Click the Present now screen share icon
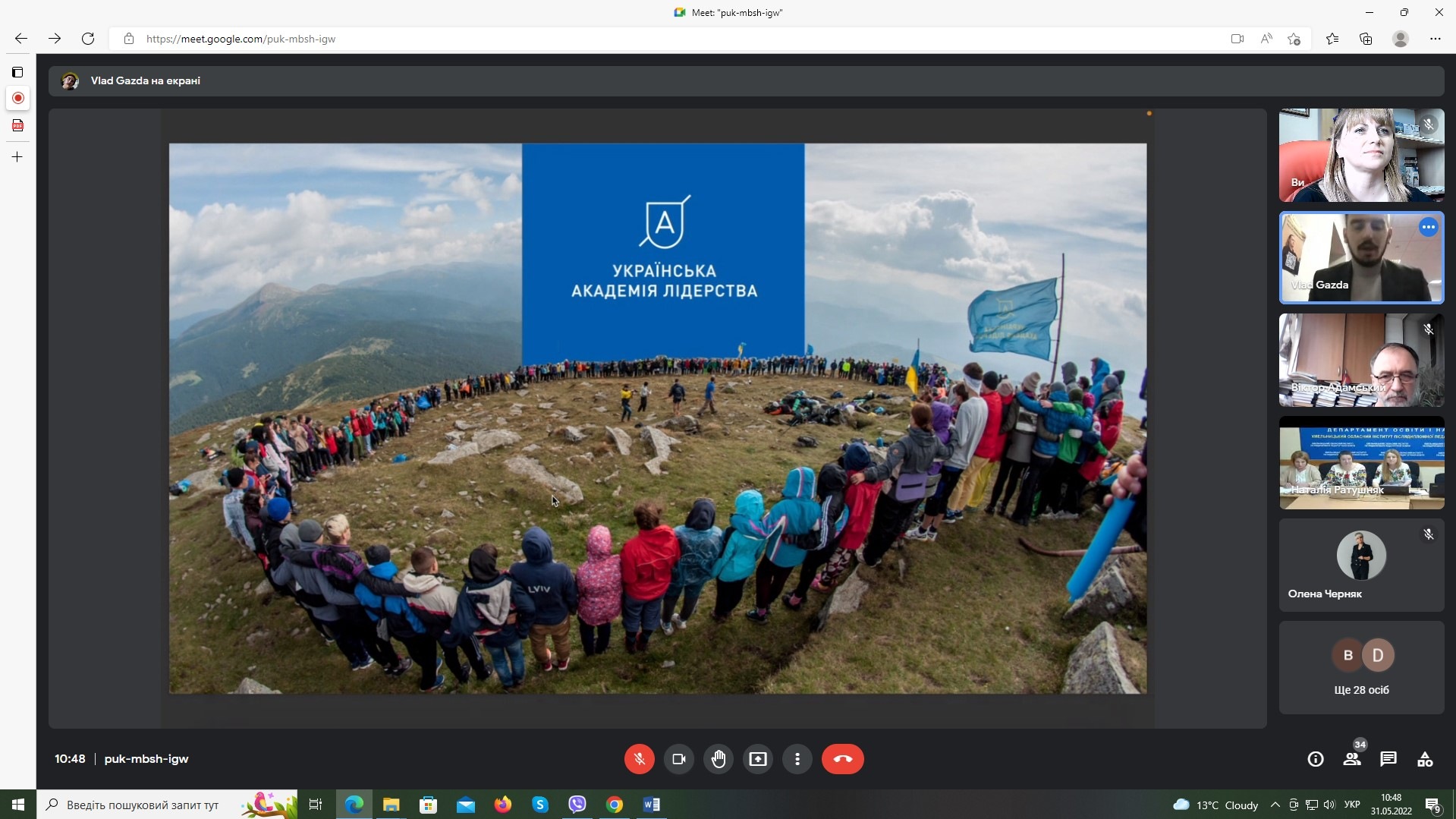The height and width of the screenshot is (819, 1456). tap(757, 759)
